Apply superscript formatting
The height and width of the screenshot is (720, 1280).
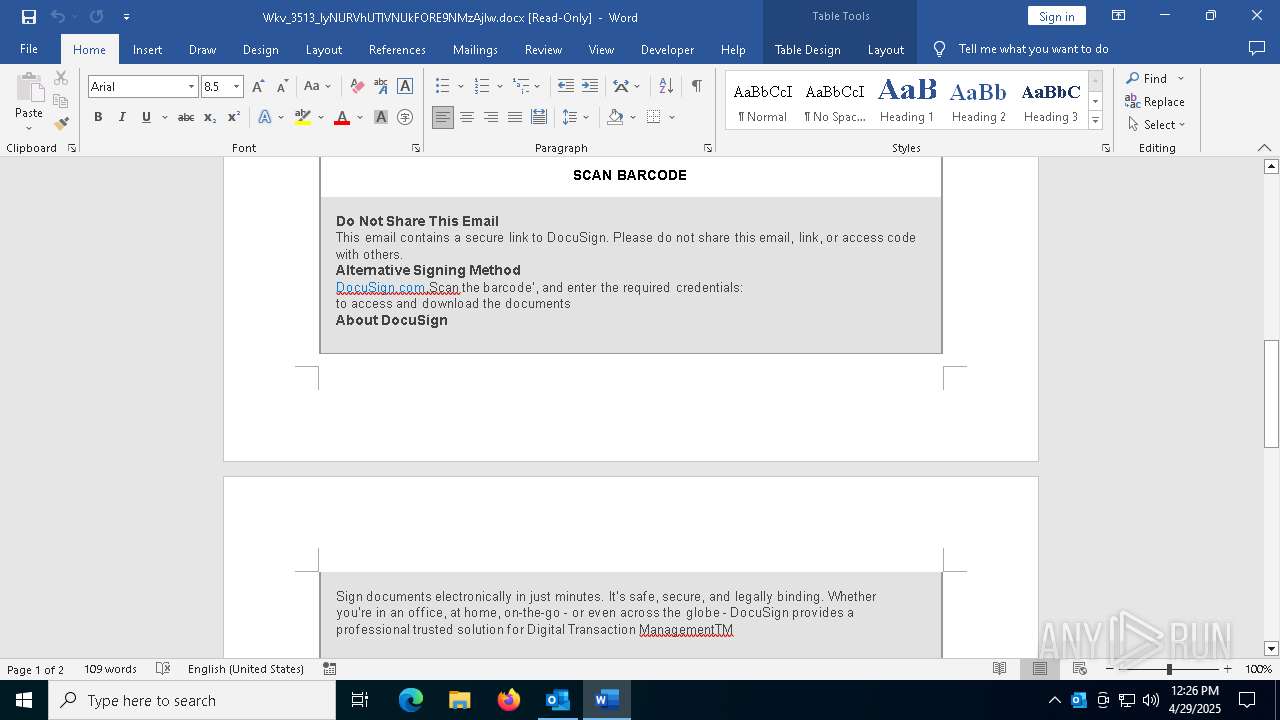(233, 117)
